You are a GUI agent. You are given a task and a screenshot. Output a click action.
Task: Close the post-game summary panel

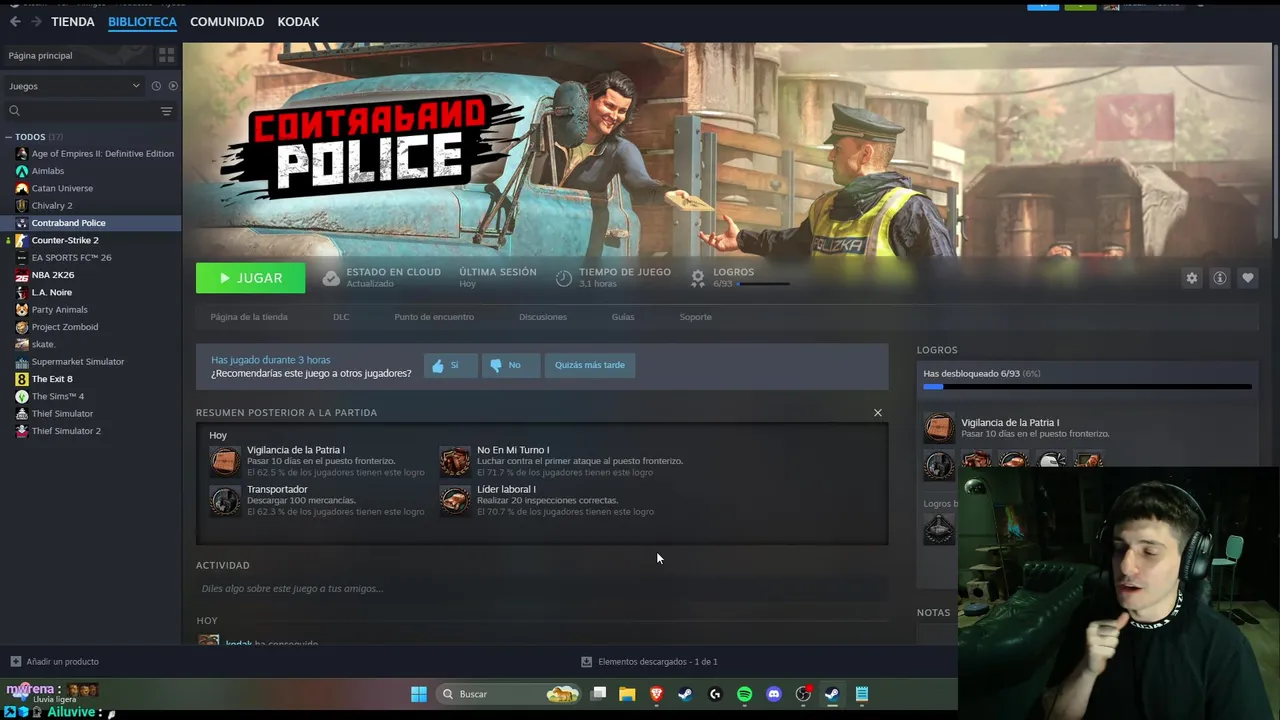878,412
